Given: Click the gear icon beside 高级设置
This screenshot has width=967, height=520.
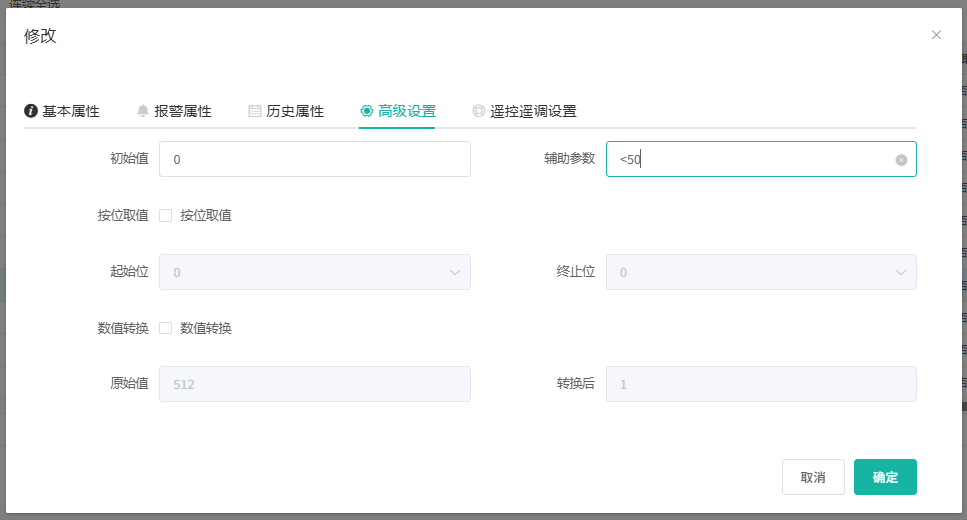Looking at the screenshot, I should [x=367, y=111].
